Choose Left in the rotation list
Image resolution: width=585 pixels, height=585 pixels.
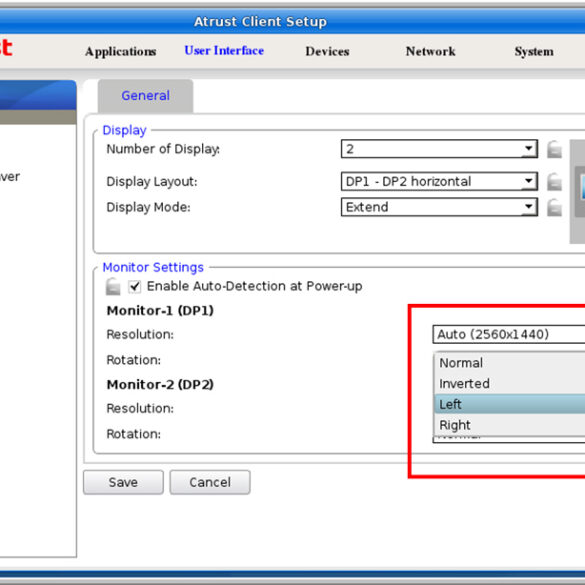pyautogui.click(x=510, y=404)
